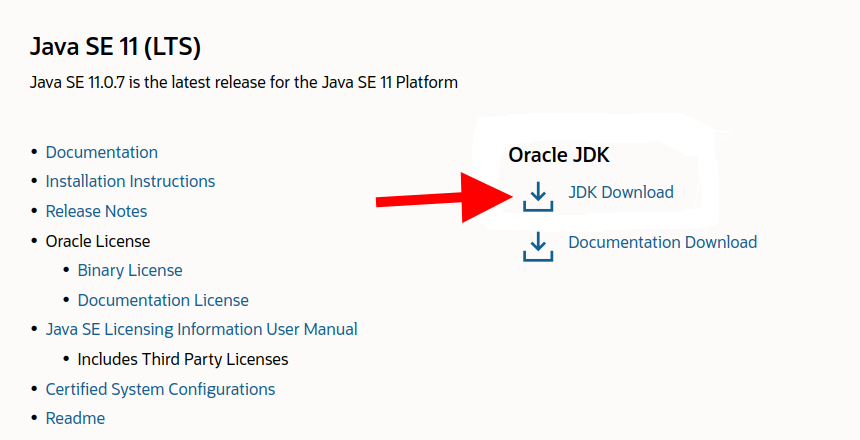Click the Java SE 11.0.7 latest release sentence

pos(244,83)
